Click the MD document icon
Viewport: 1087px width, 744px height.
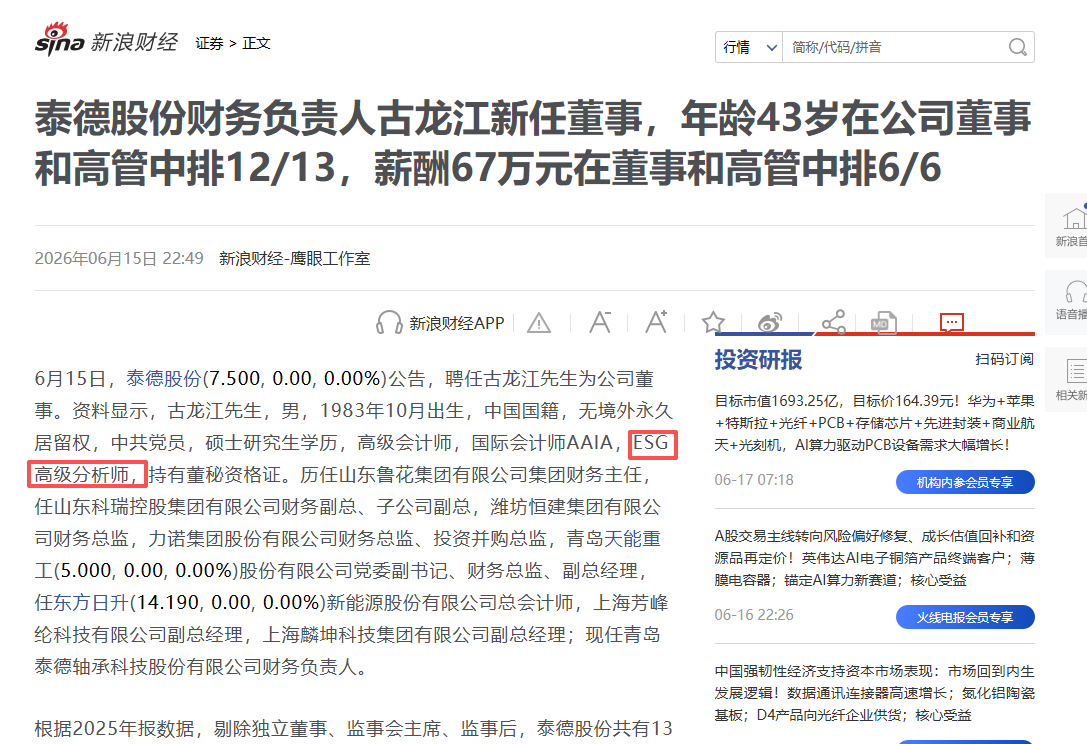coord(884,323)
